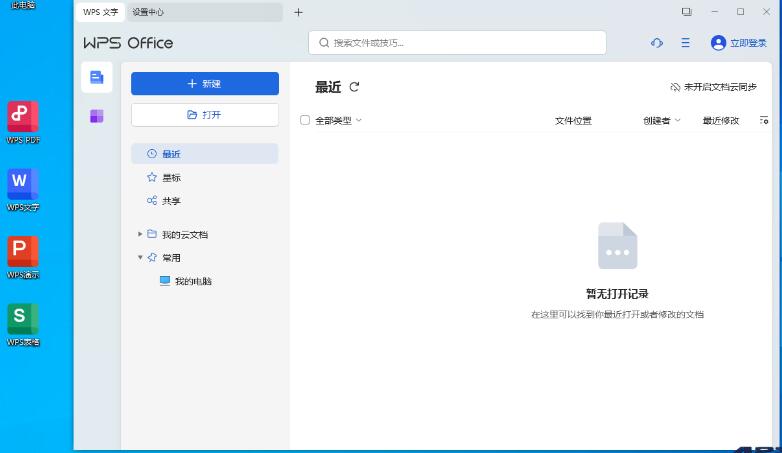Open the WPS文字 desktop icon

[x=23, y=190]
